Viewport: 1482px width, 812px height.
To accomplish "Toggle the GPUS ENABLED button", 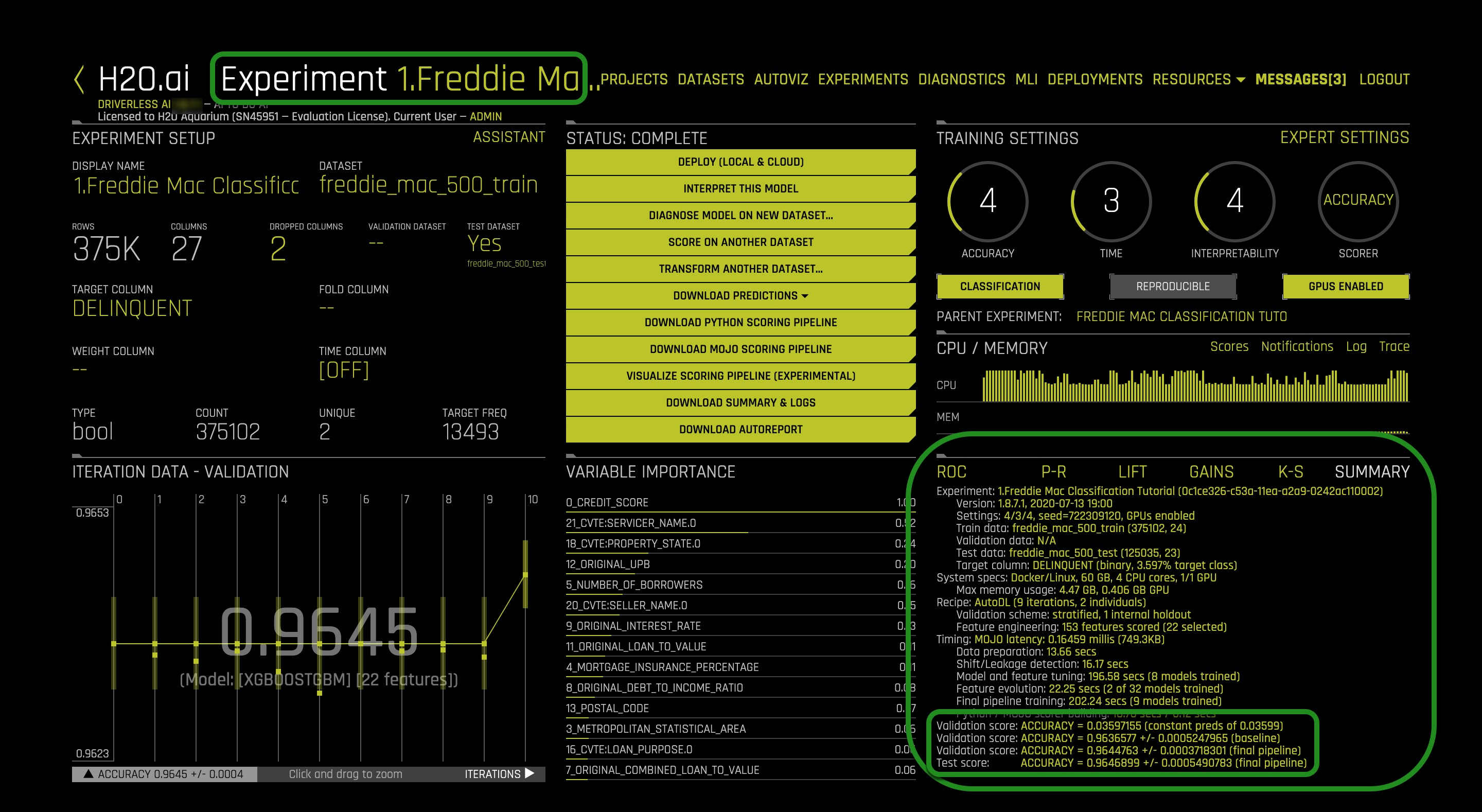I will (1346, 286).
